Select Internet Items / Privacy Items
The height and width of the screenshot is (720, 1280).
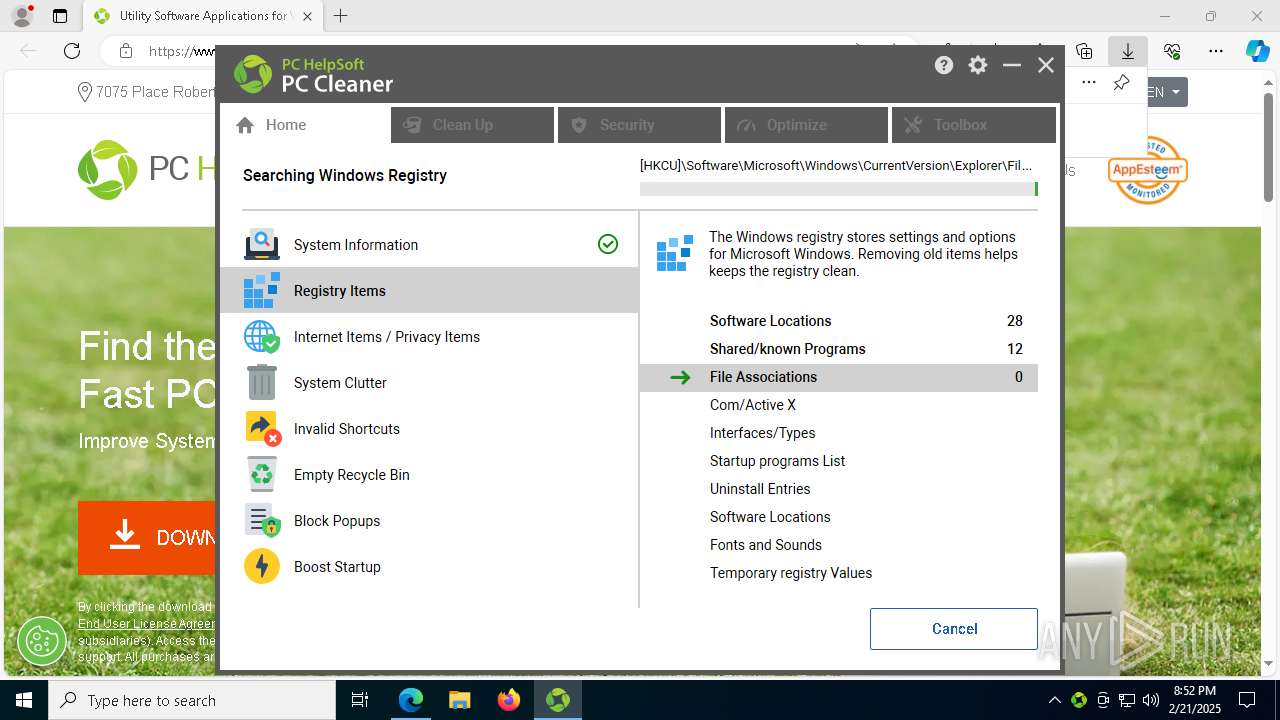(429, 336)
